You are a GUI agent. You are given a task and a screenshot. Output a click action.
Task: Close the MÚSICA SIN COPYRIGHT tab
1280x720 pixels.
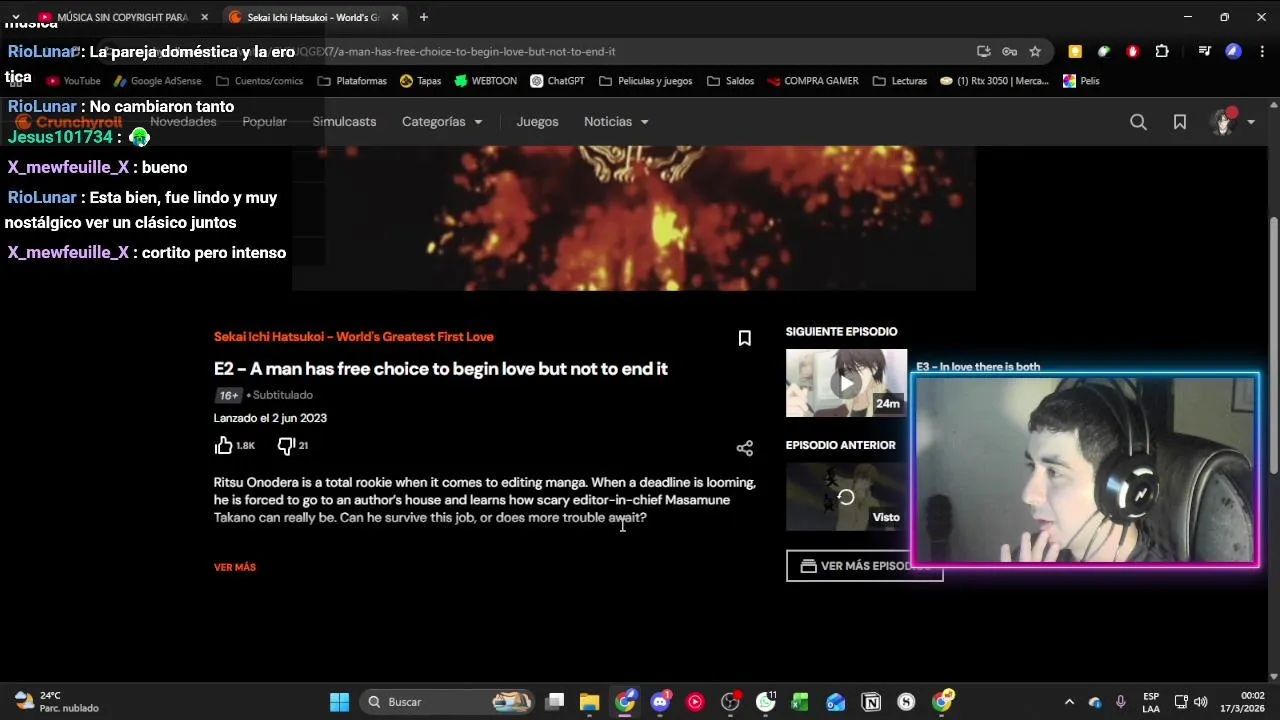(204, 17)
